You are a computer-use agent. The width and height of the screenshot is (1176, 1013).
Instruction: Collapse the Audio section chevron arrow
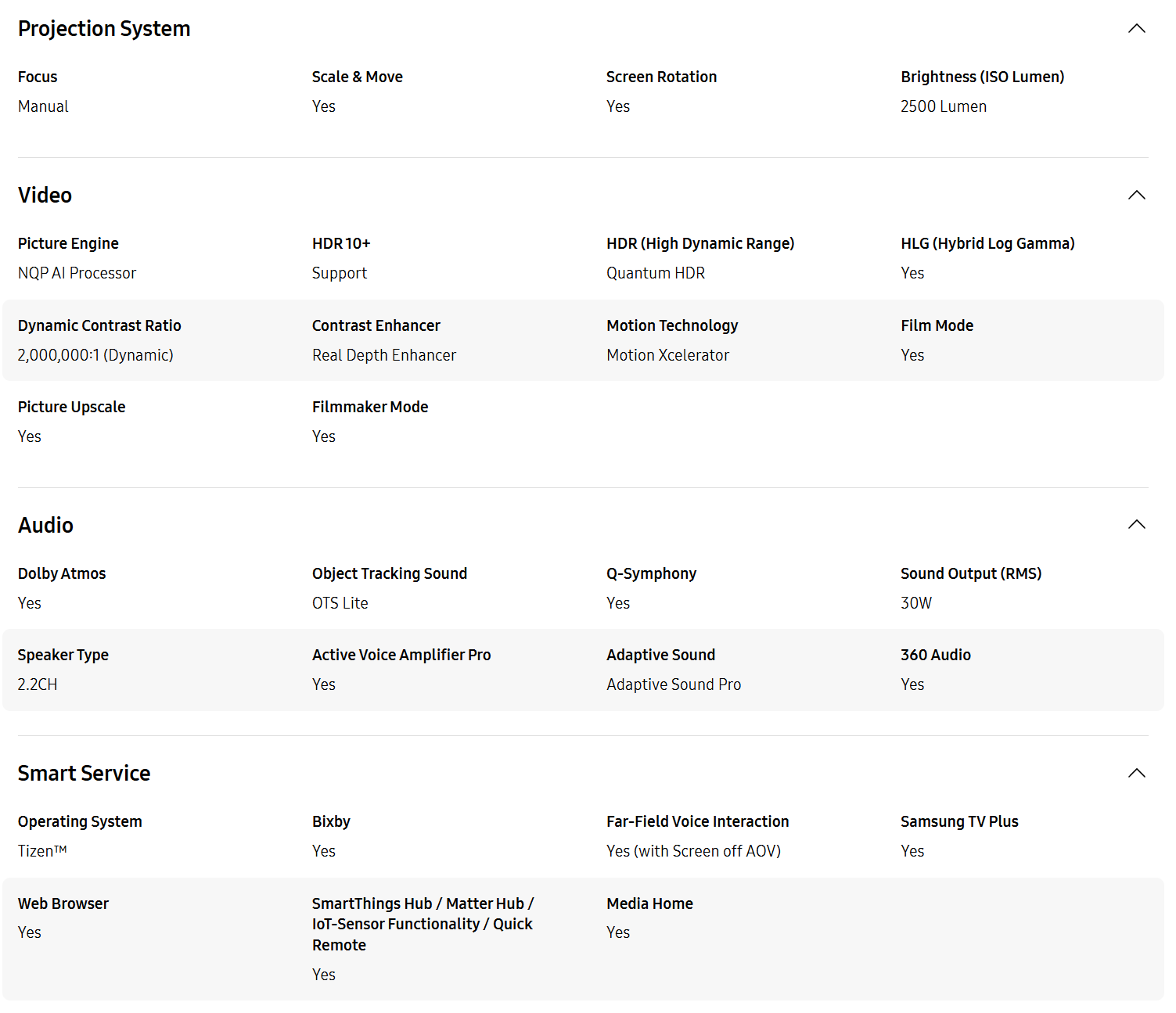[x=1136, y=525]
